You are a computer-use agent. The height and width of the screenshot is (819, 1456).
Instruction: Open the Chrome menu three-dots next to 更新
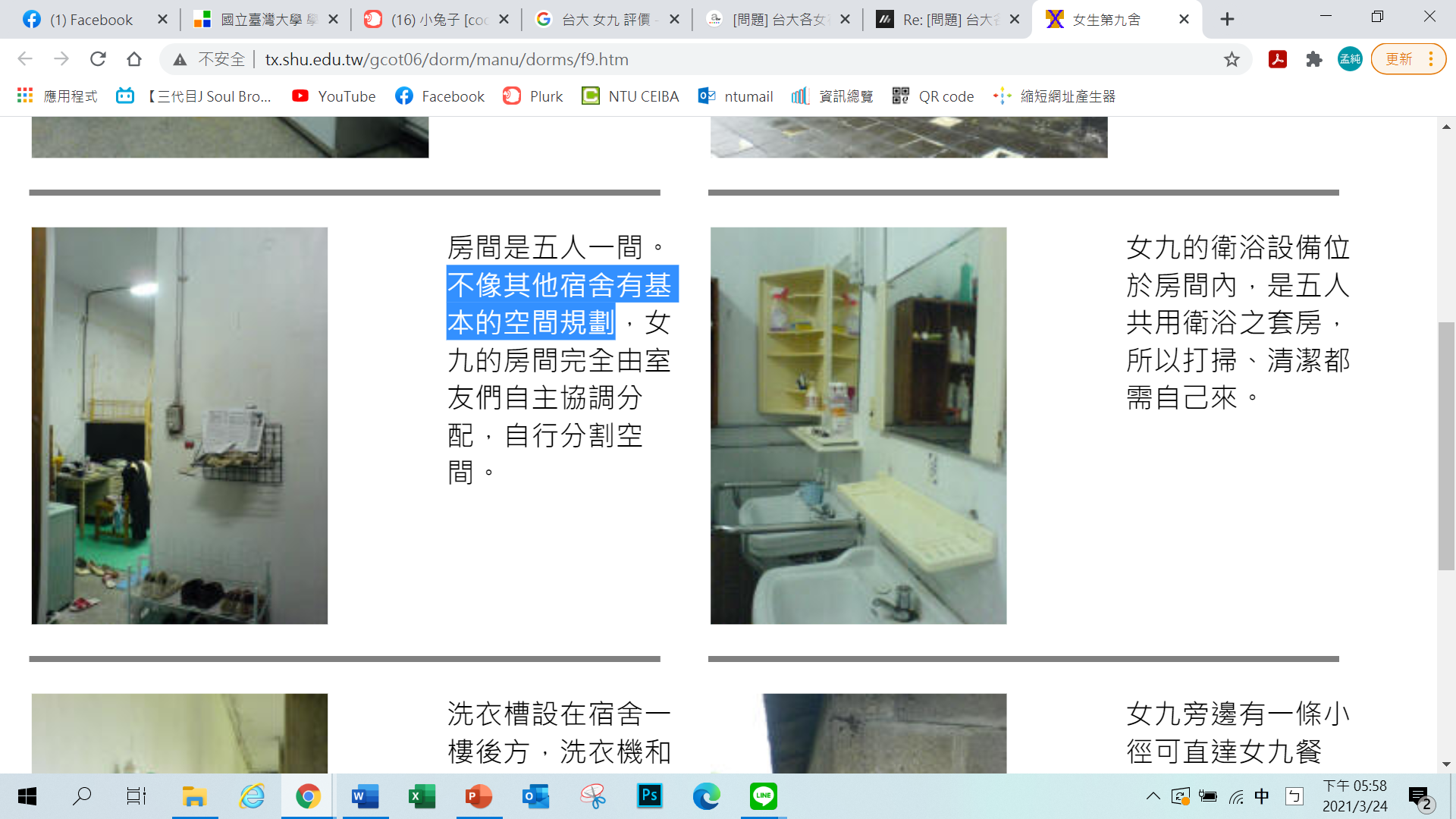(x=1431, y=59)
